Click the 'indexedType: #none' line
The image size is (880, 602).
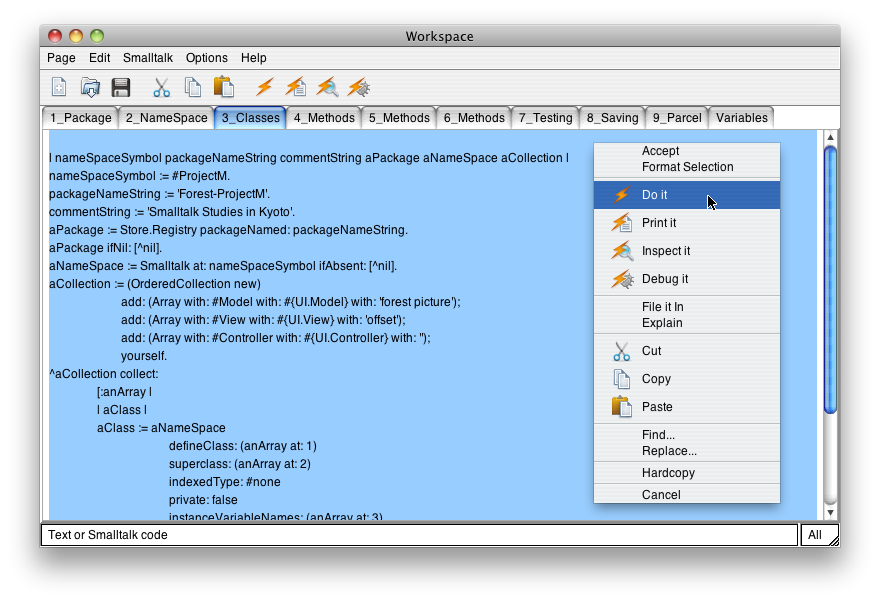(224, 482)
